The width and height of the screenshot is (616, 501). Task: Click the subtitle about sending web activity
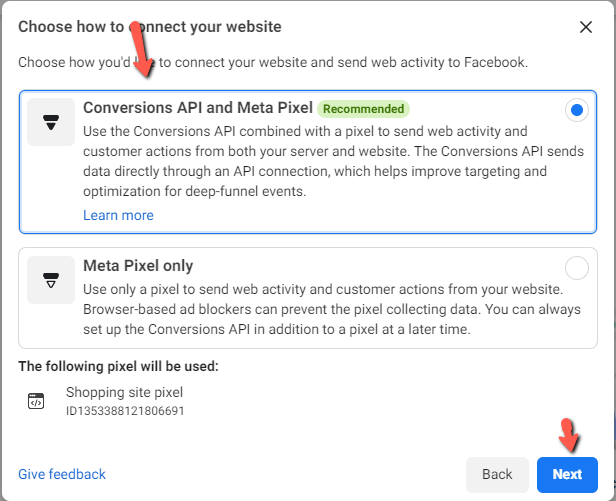pos(273,62)
